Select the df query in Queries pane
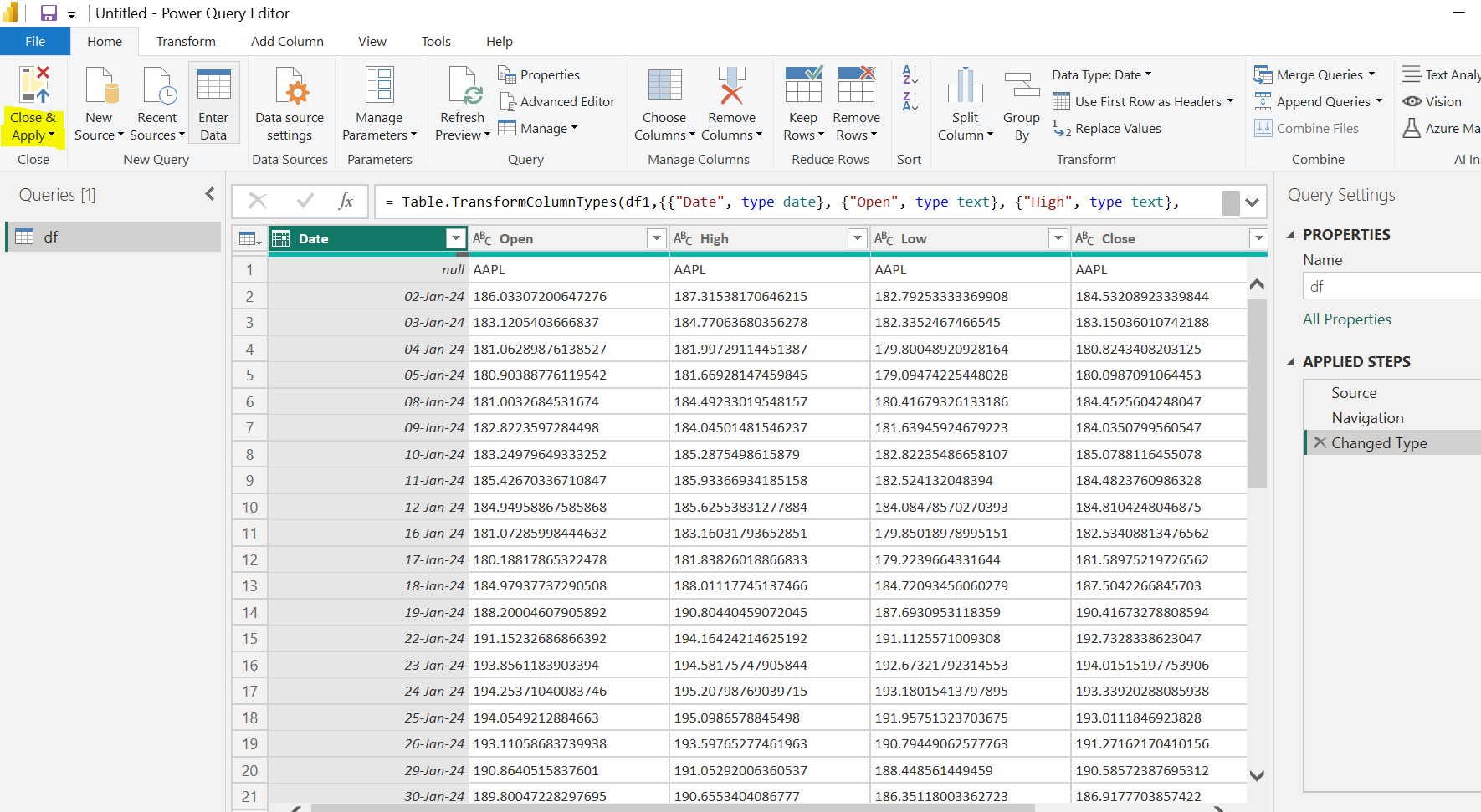 point(50,237)
